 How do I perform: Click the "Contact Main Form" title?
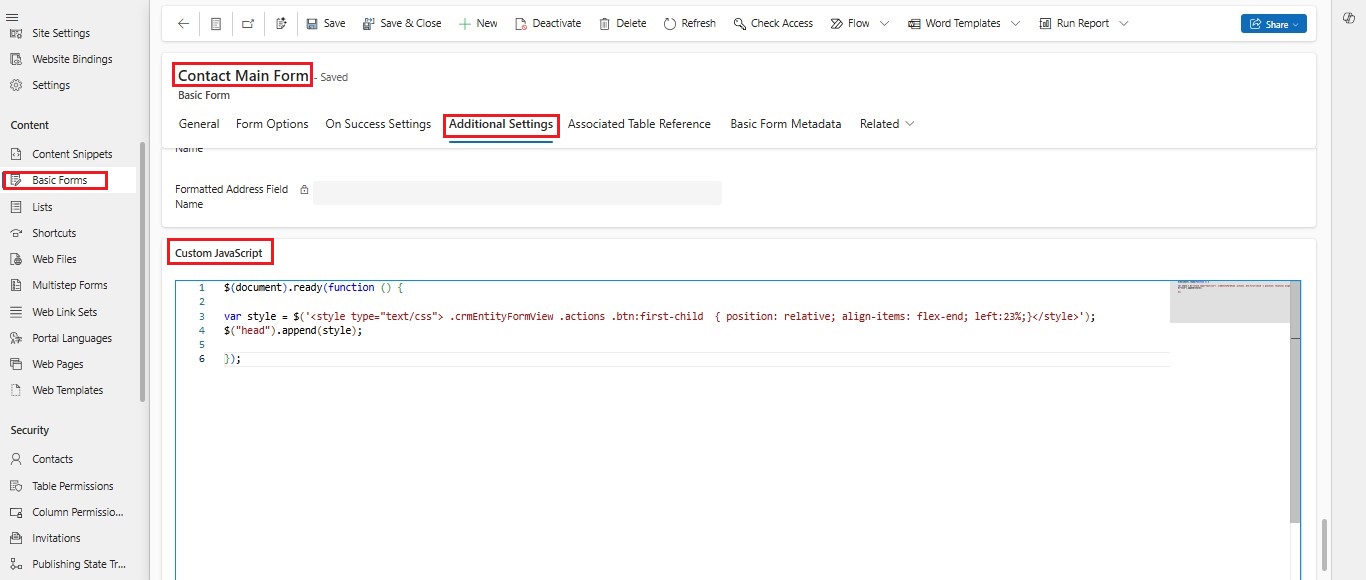[243, 76]
